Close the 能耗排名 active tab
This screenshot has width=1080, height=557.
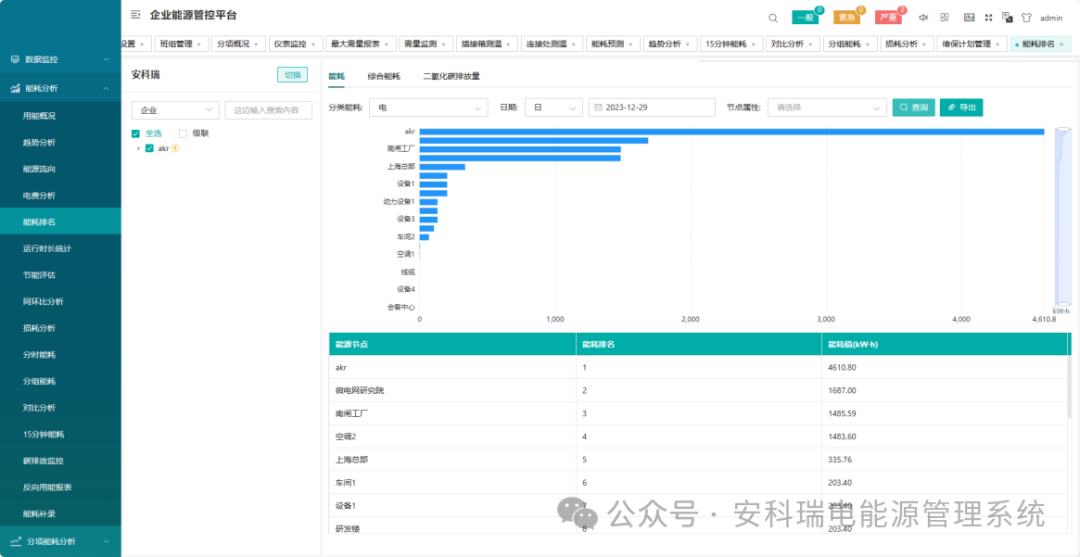1061,44
